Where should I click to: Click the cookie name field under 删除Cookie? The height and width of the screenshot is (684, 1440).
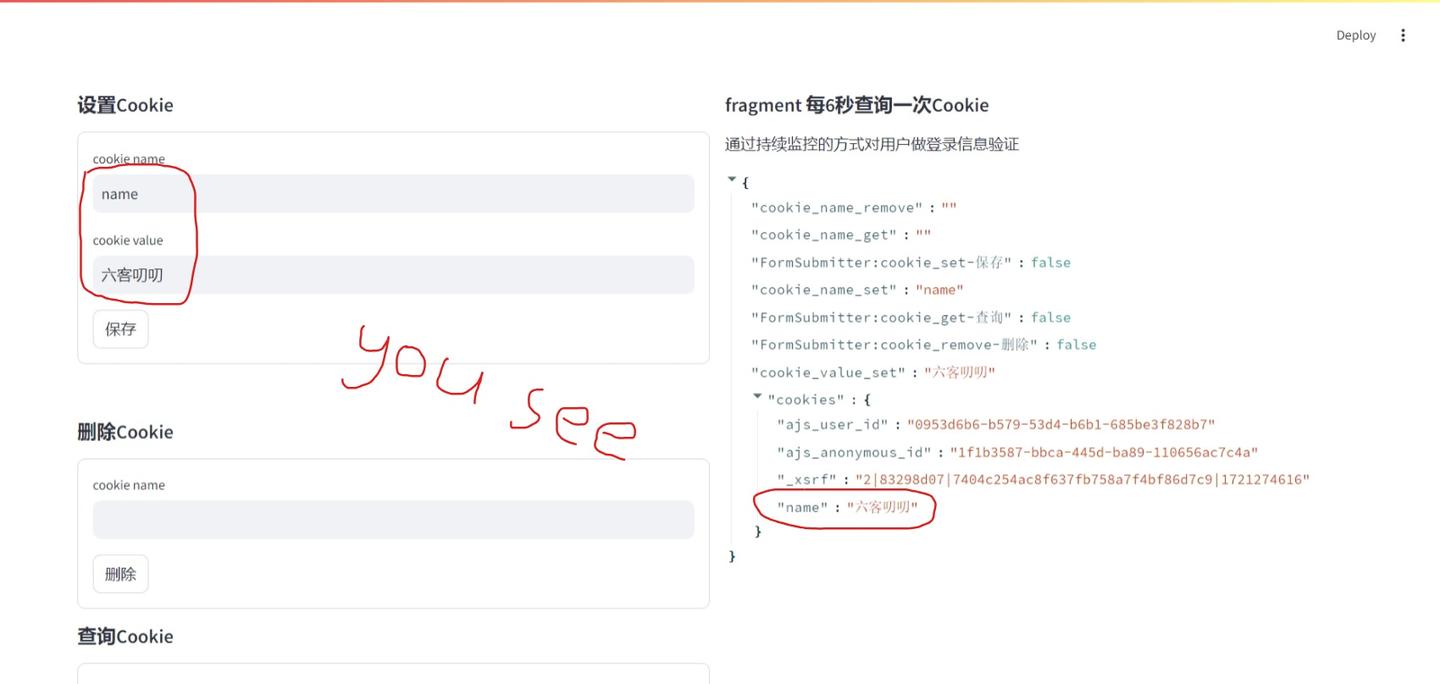[392, 519]
